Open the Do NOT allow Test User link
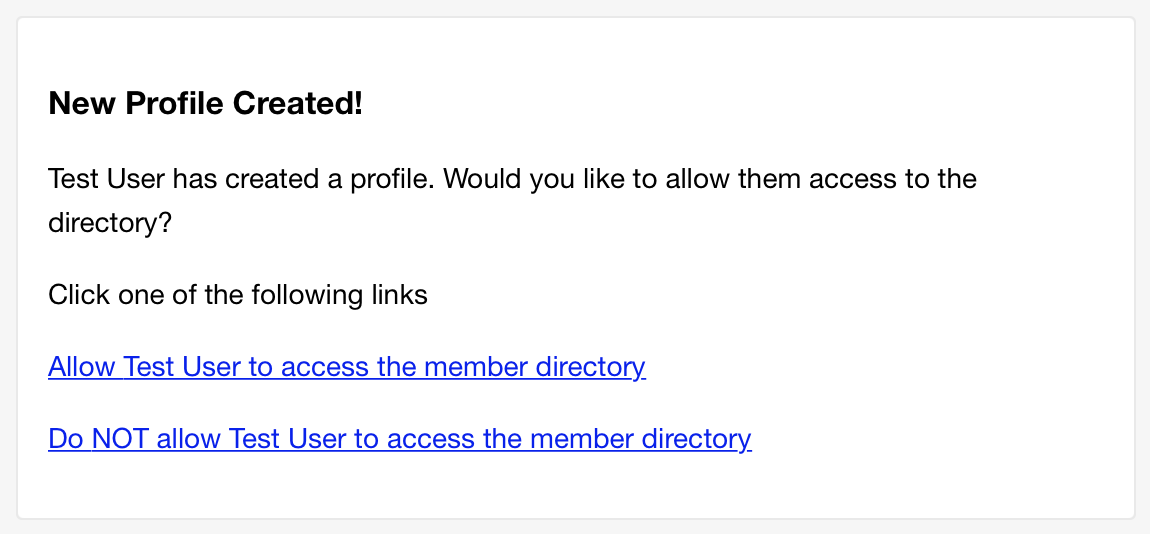1150x534 pixels. tap(400, 439)
